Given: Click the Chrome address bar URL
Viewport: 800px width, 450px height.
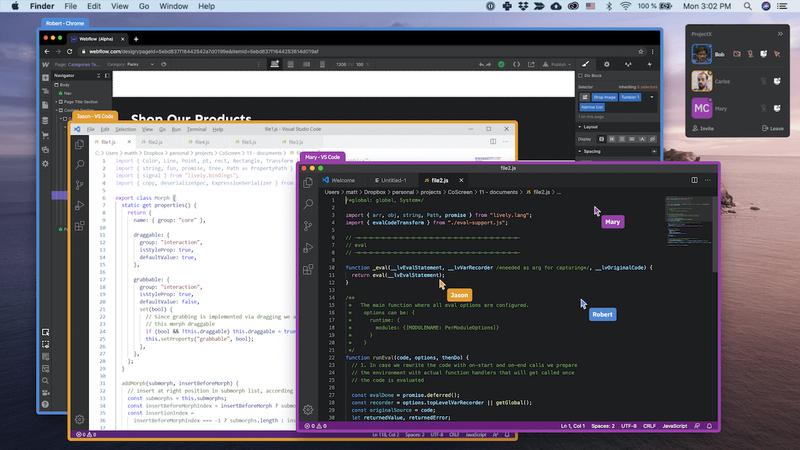Looking at the screenshot, I should point(204,52).
